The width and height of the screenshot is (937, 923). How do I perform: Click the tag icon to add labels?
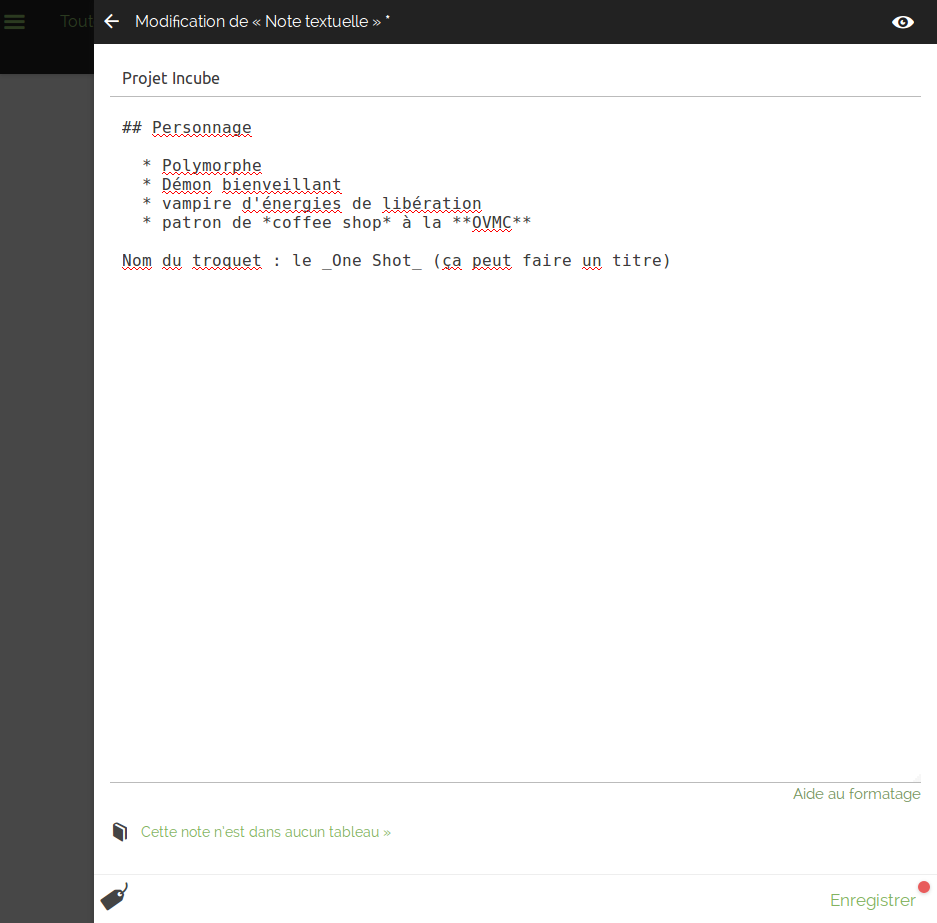point(114,897)
